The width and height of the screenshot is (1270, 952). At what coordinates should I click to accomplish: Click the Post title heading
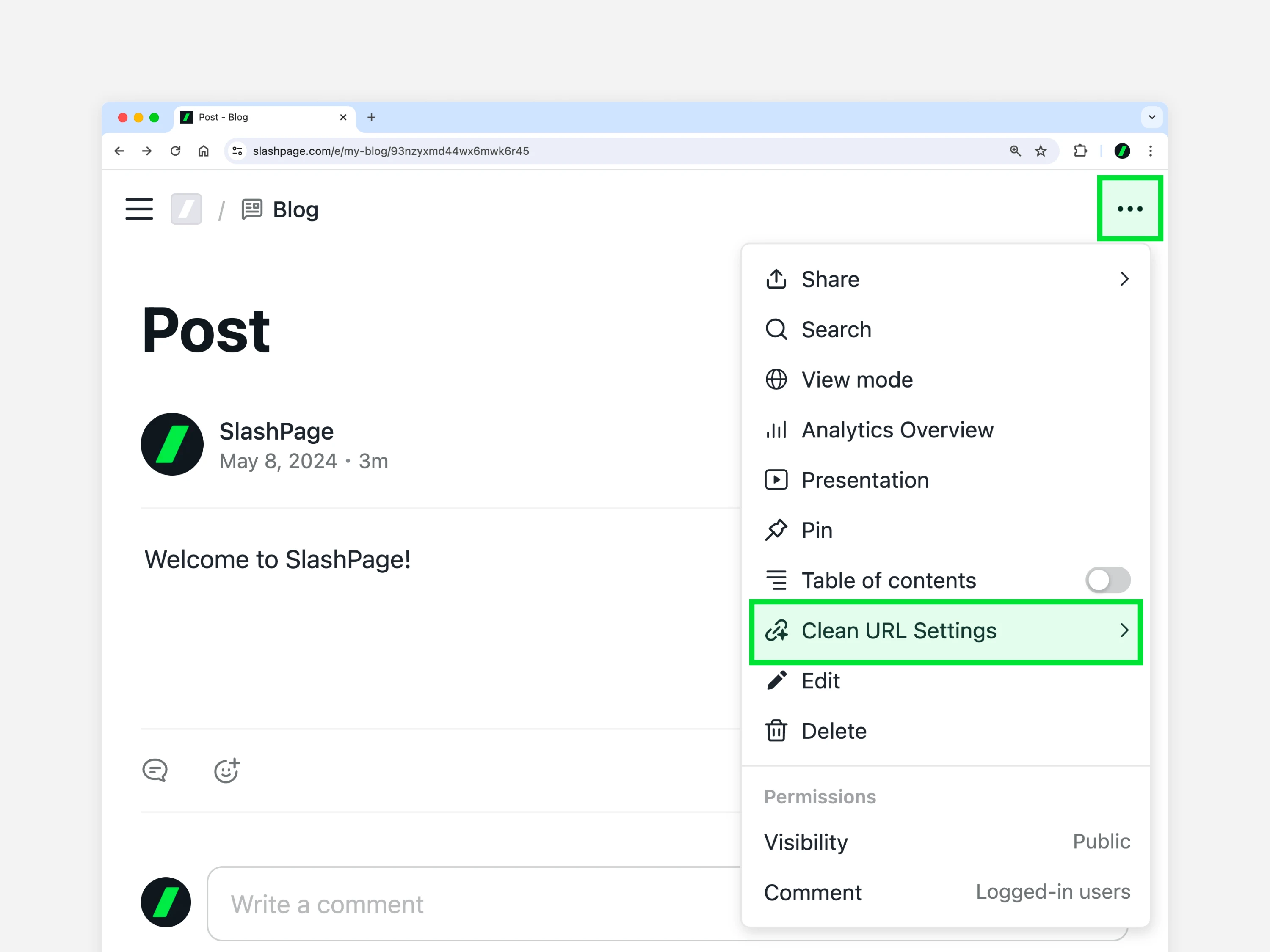(x=206, y=330)
